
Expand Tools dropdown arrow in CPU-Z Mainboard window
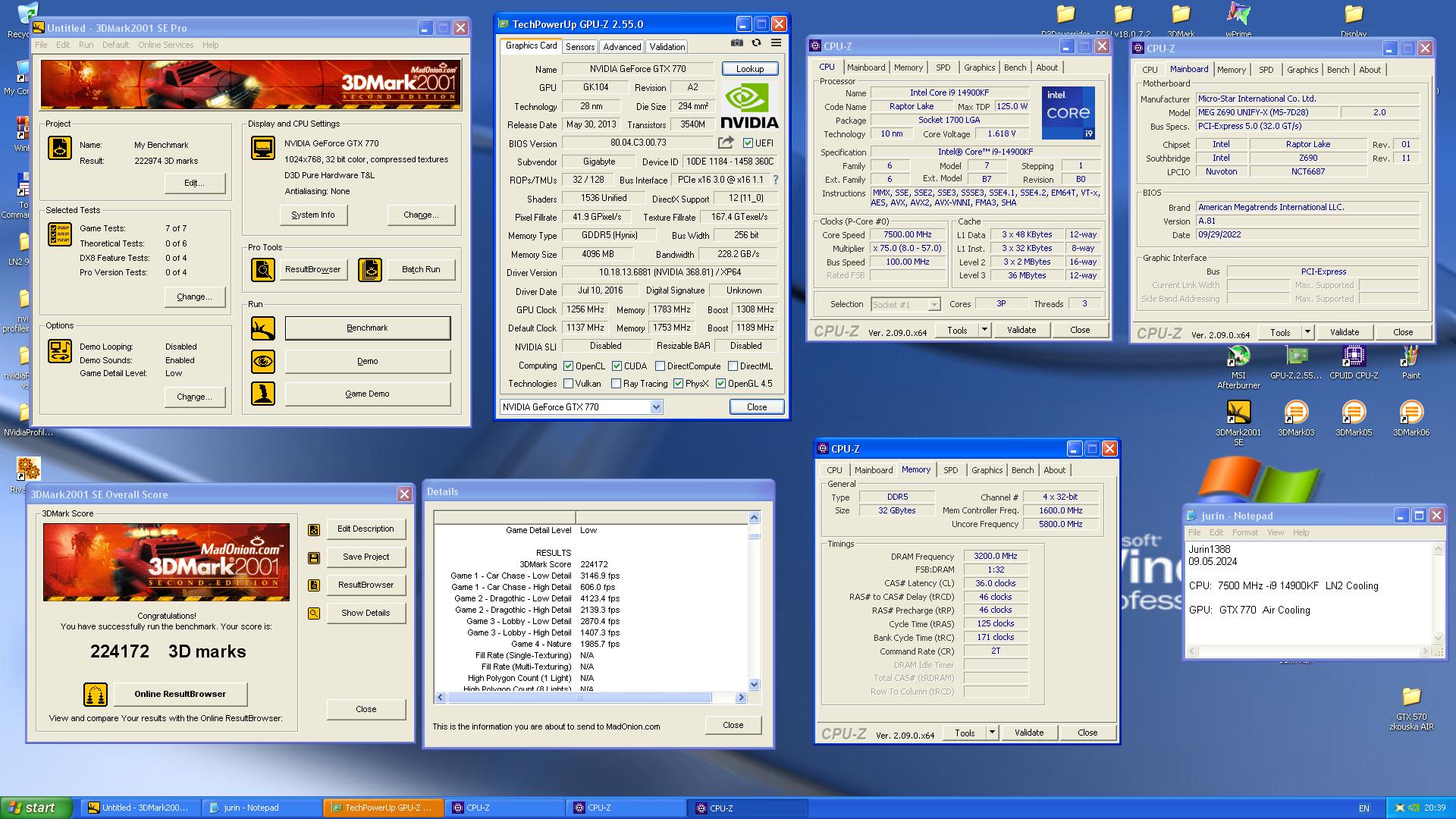1307,332
